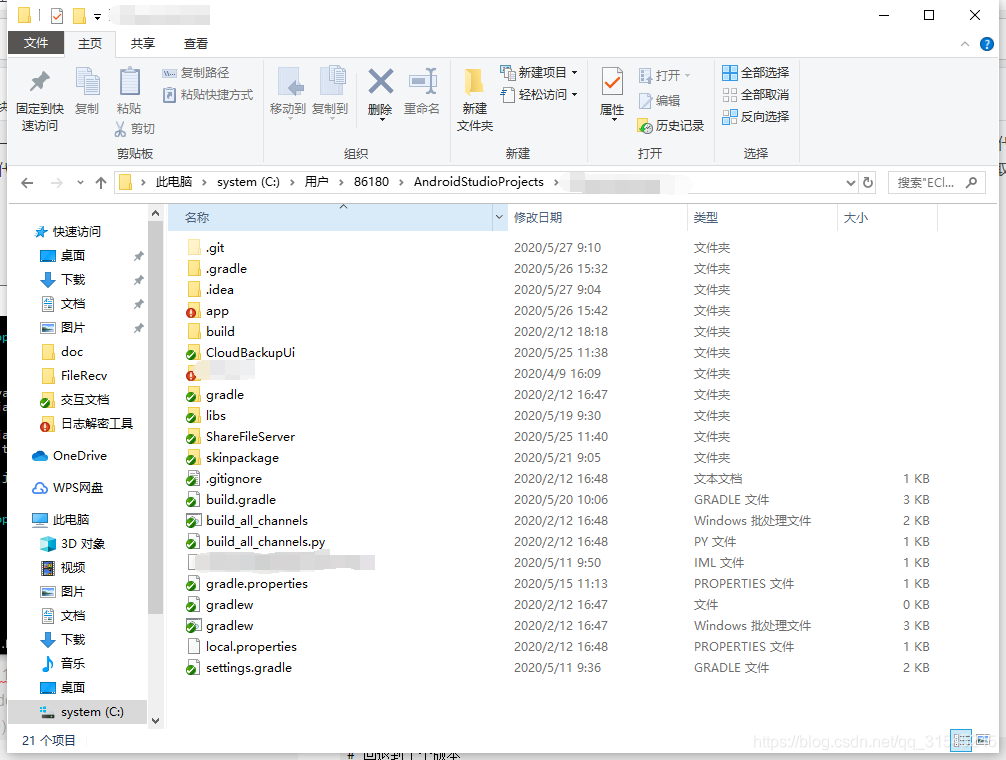Switch to large icons view in status bar
This screenshot has height=760, width=1006.
point(982,741)
